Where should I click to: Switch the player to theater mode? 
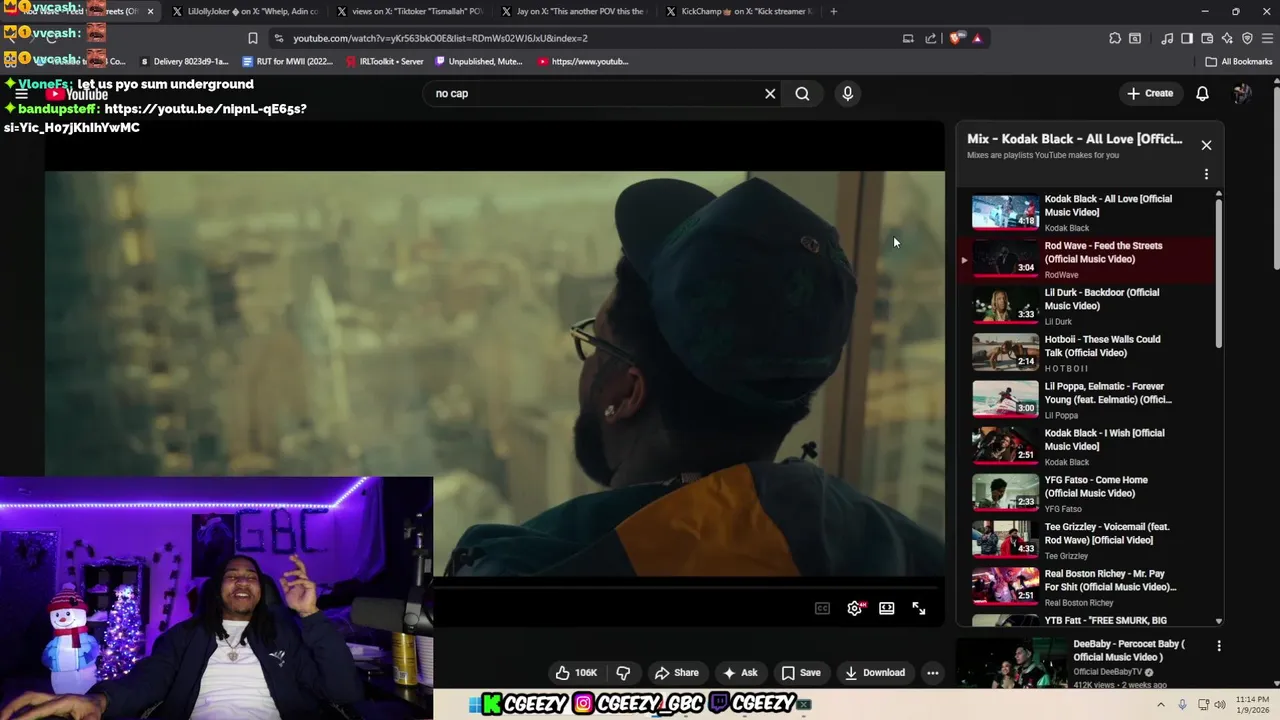[x=886, y=608]
